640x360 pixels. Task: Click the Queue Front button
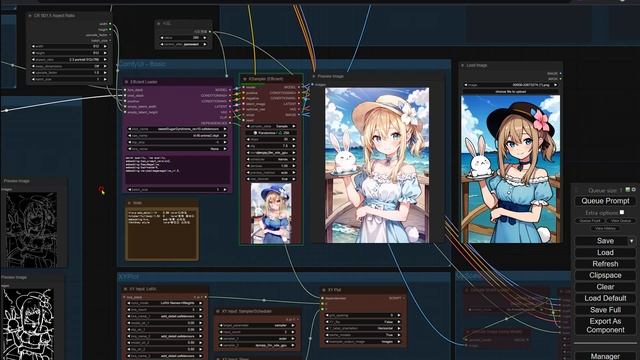(x=590, y=221)
